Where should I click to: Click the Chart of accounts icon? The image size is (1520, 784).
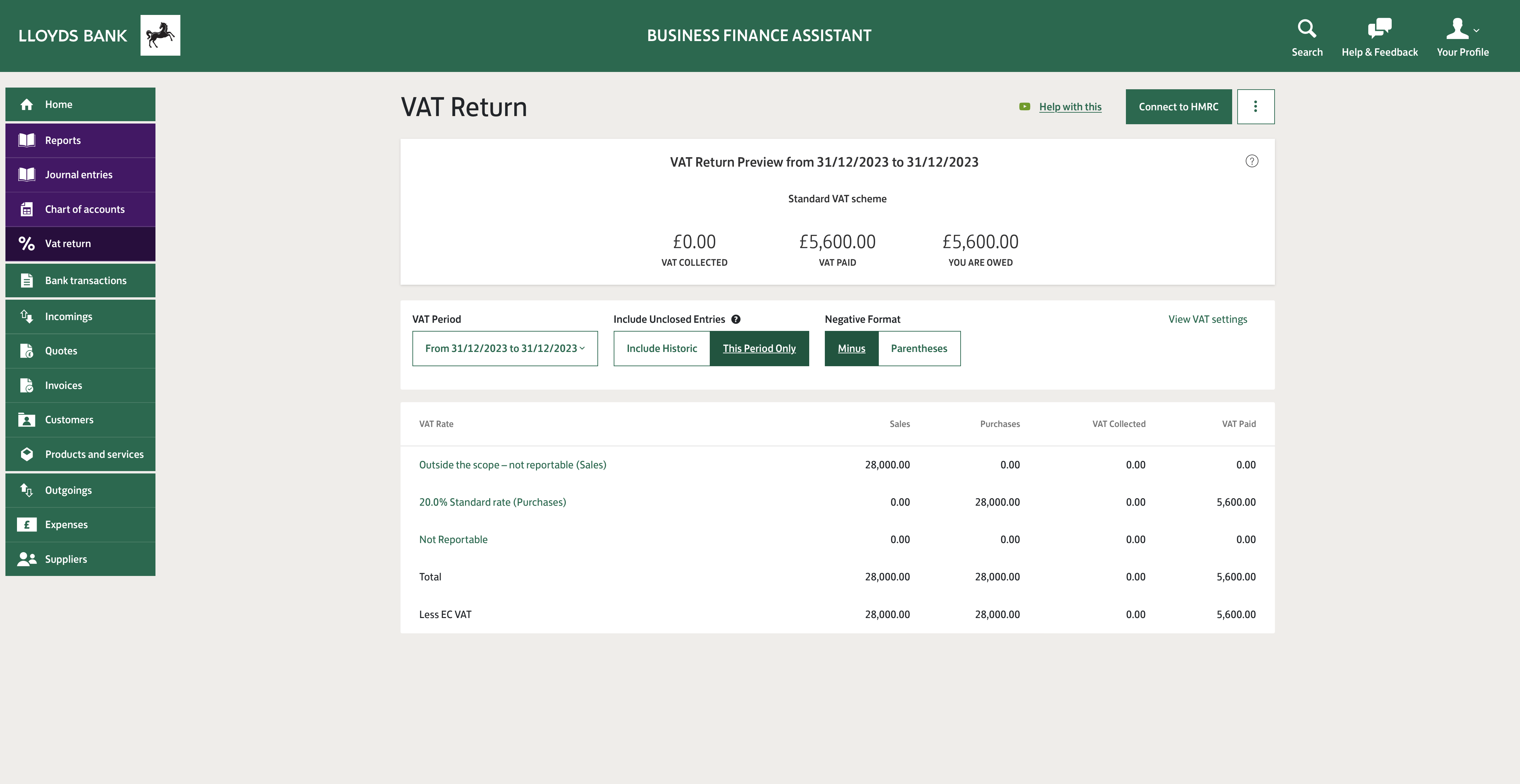pyautogui.click(x=27, y=209)
